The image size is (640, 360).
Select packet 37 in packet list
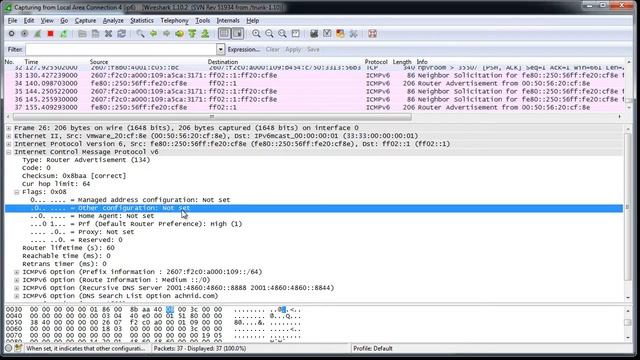pos(314,107)
